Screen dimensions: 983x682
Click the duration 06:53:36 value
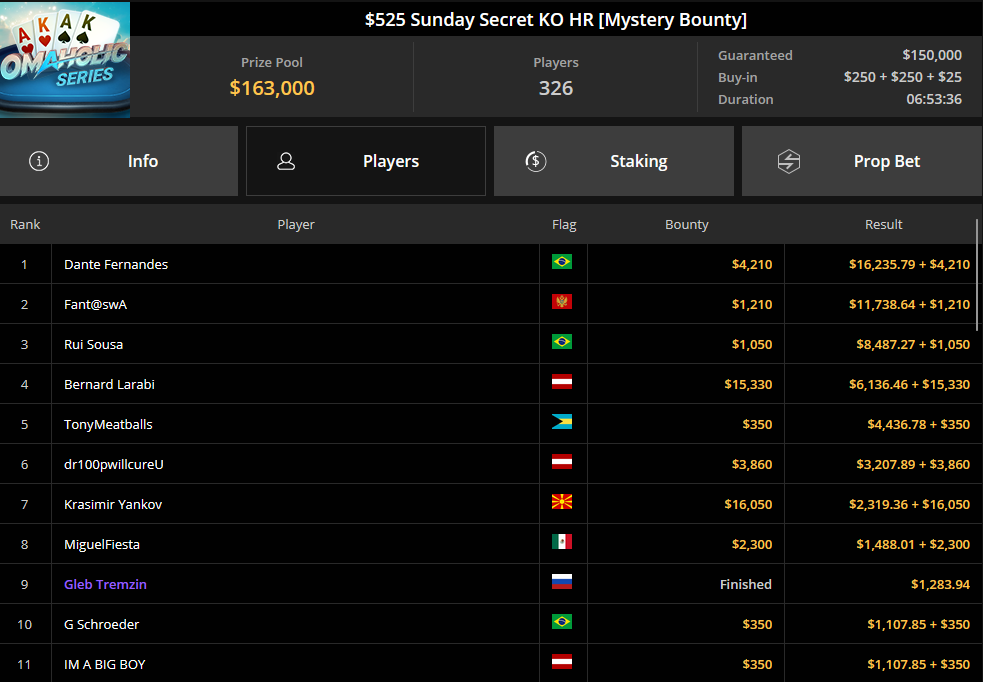[x=934, y=99]
